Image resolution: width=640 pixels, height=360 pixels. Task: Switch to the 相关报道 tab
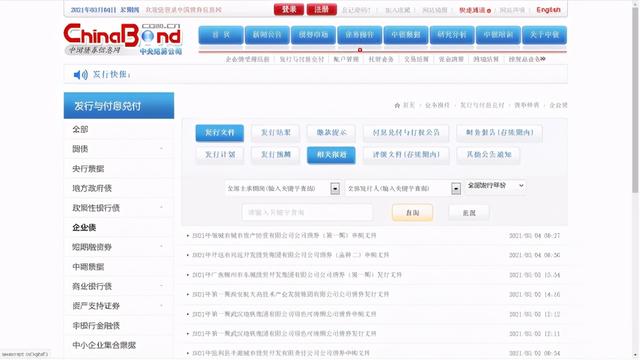coord(331,155)
